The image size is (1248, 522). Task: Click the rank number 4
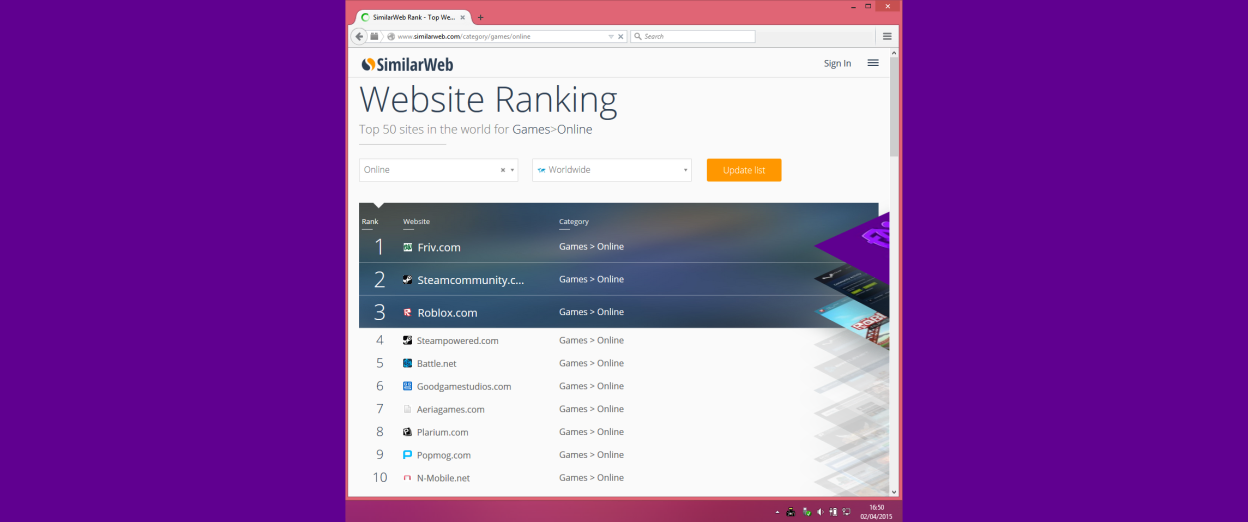pos(380,340)
